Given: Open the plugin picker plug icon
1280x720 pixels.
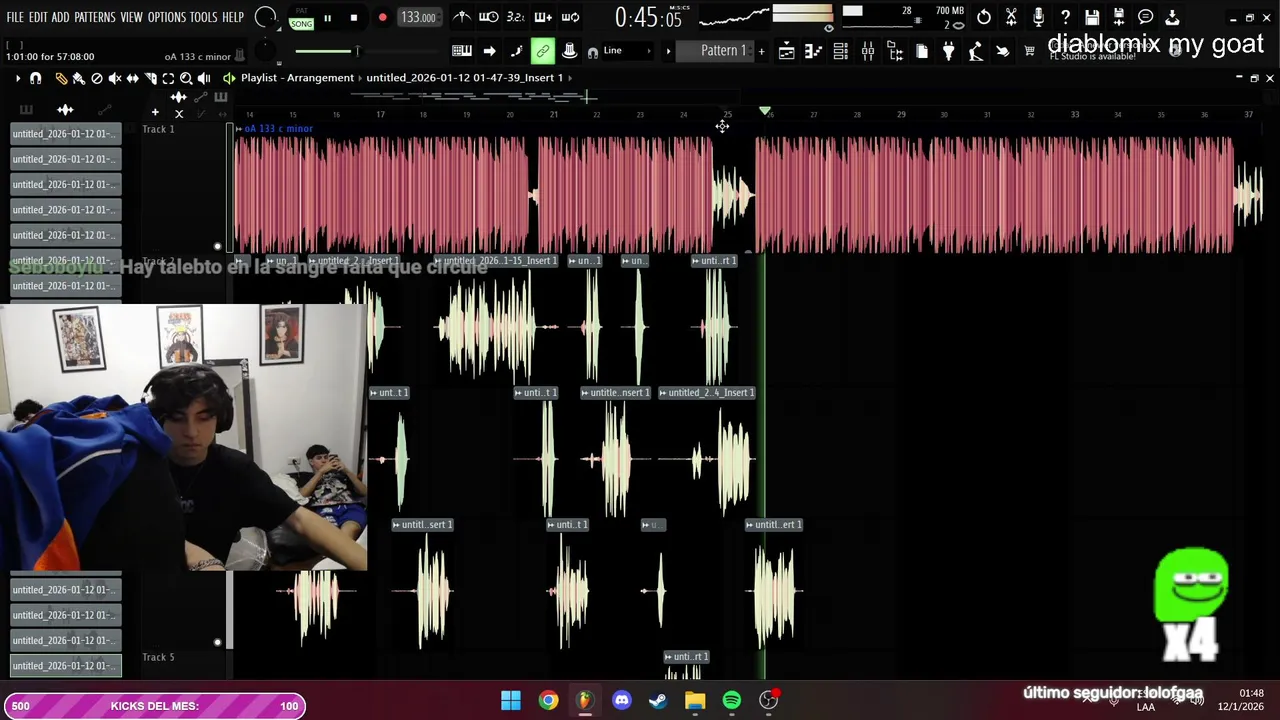Looking at the screenshot, I should click(948, 51).
